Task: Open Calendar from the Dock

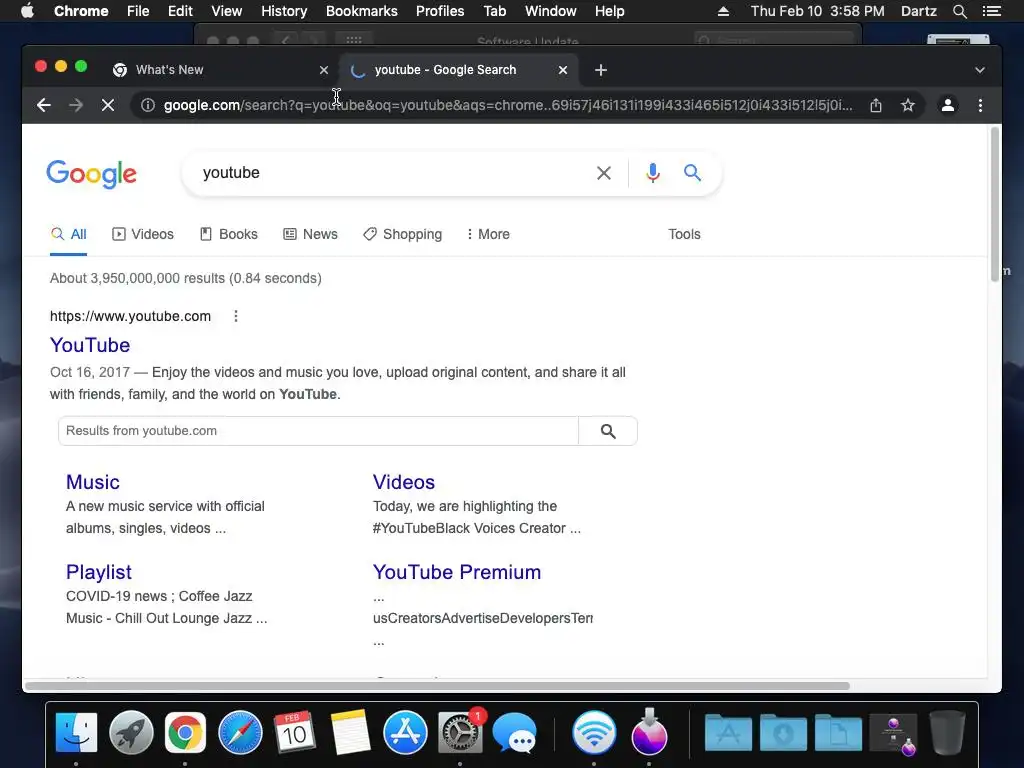Action: [295, 732]
